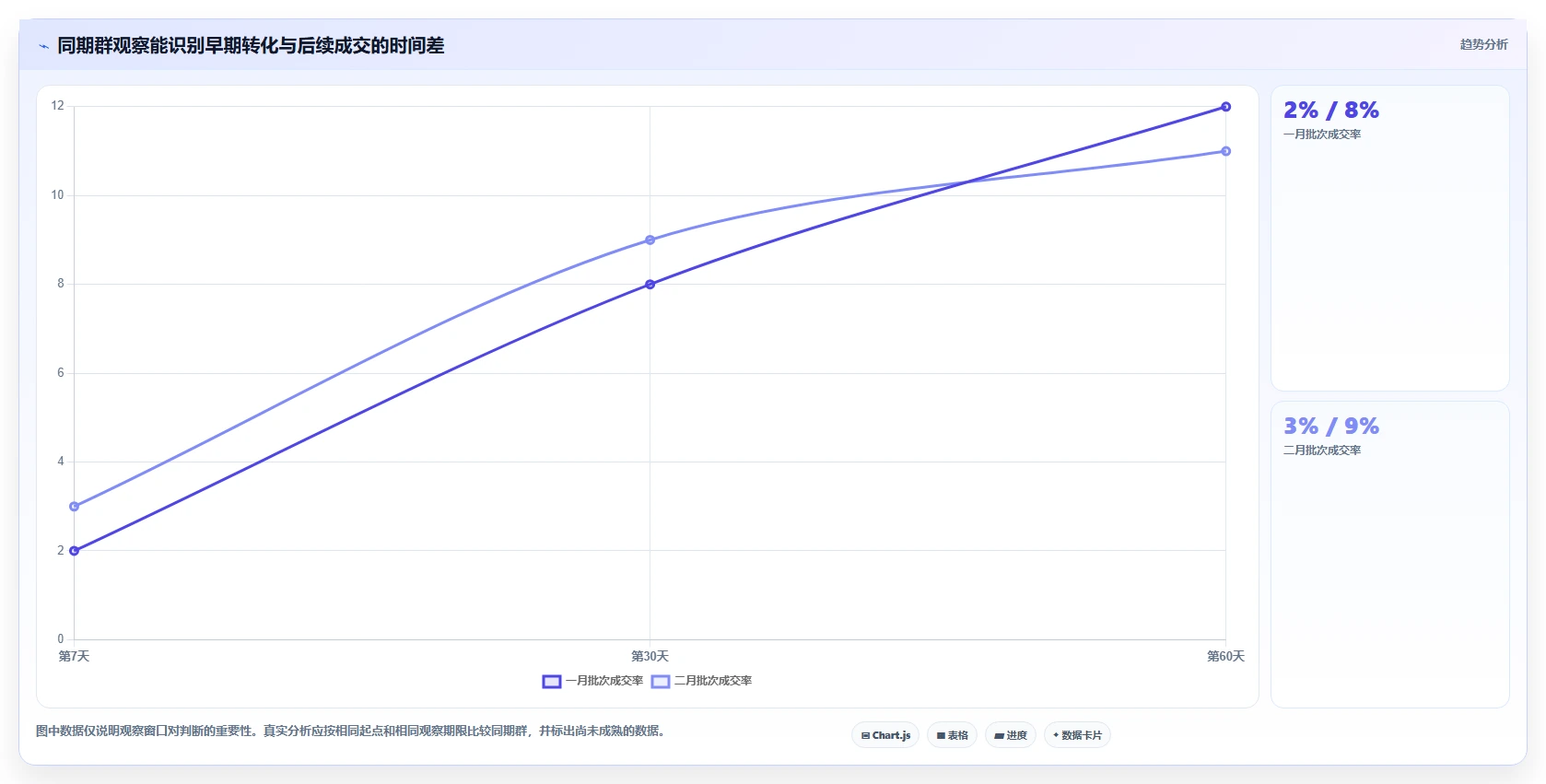The width and height of the screenshot is (1546, 784).
Task: Select the January series point at 第7天
Action: point(75,551)
